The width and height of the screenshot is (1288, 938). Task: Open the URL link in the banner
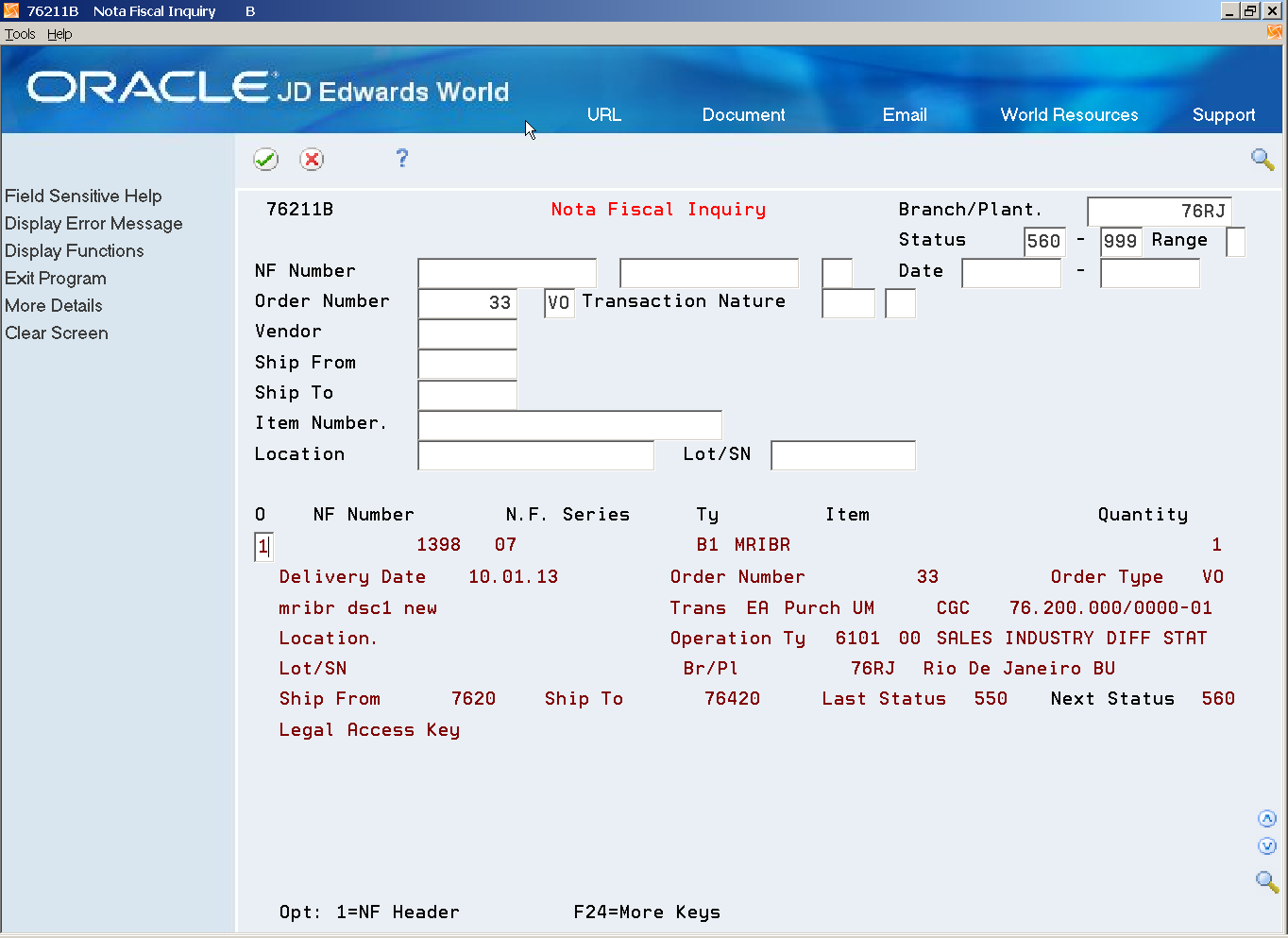click(604, 114)
